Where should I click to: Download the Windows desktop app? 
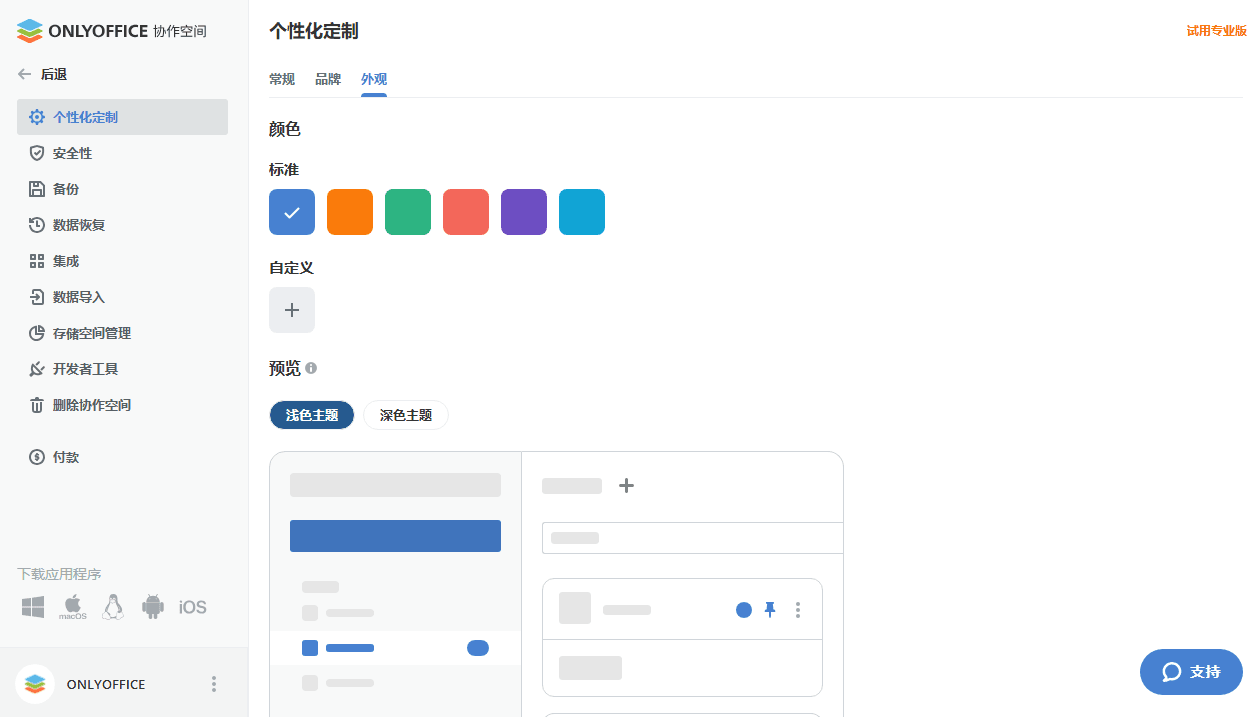click(33, 607)
